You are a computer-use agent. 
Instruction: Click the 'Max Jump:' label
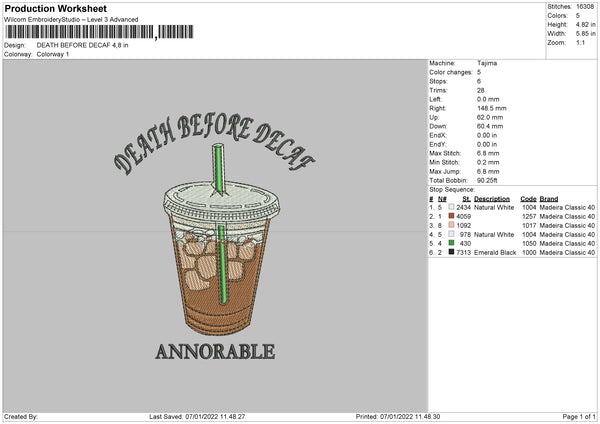click(x=445, y=171)
